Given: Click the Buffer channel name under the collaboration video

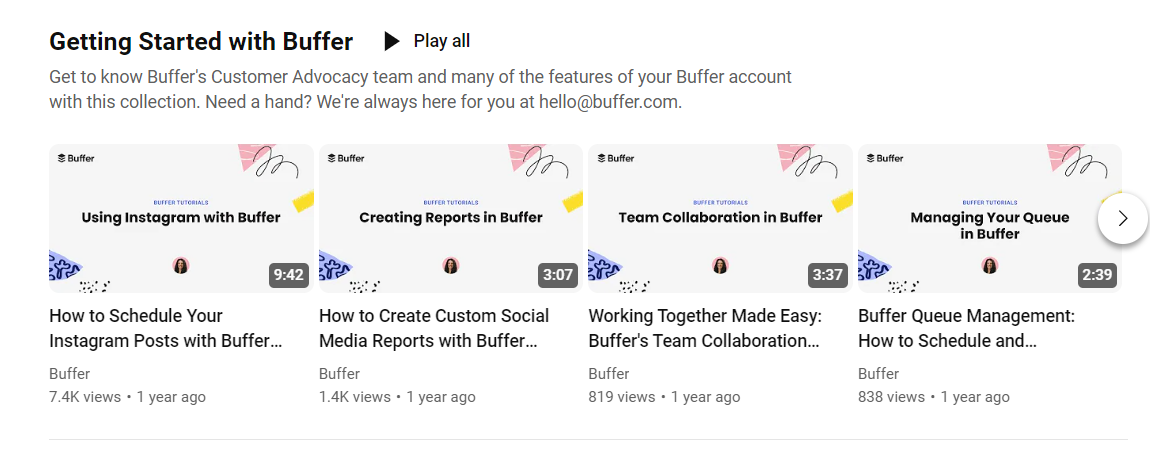Looking at the screenshot, I should [x=609, y=374].
